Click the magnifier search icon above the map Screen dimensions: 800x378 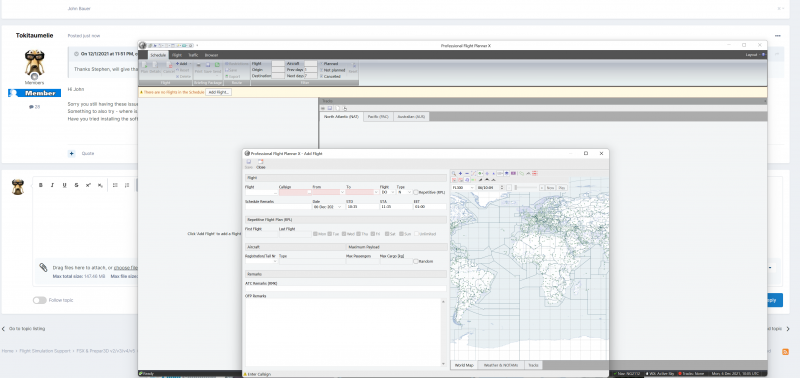click(454, 173)
